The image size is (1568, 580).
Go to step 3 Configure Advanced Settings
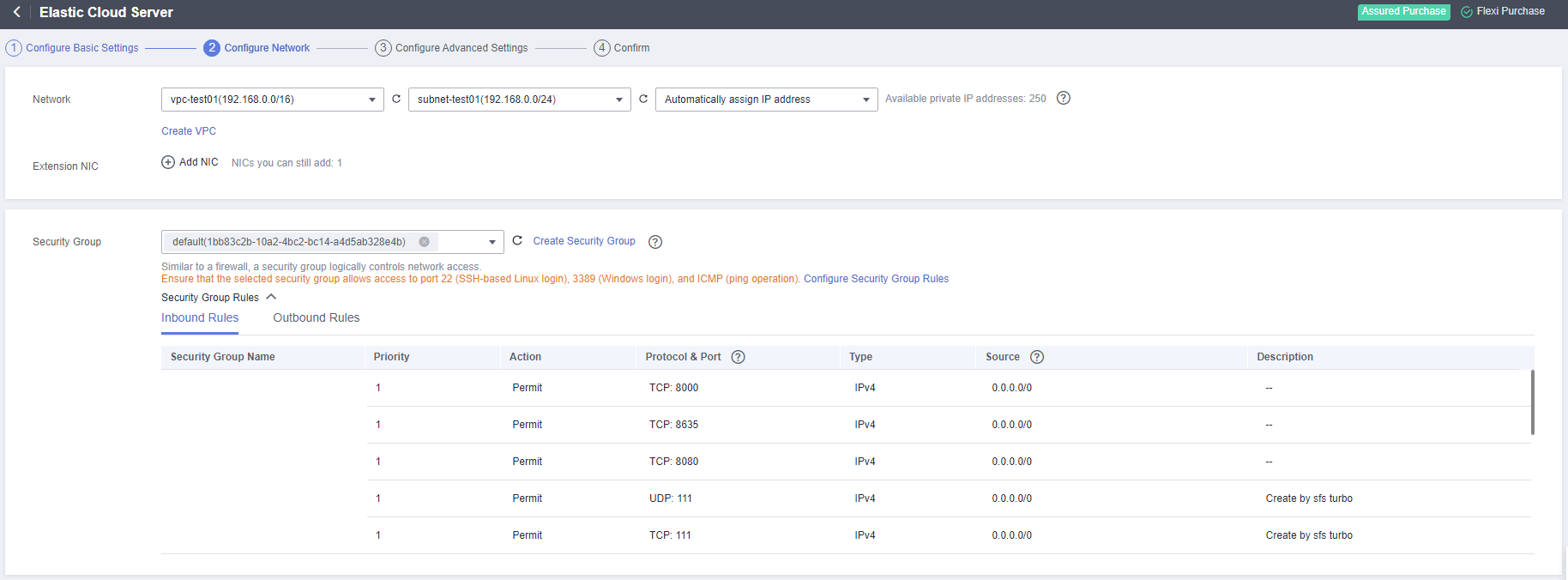coord(452,48)
